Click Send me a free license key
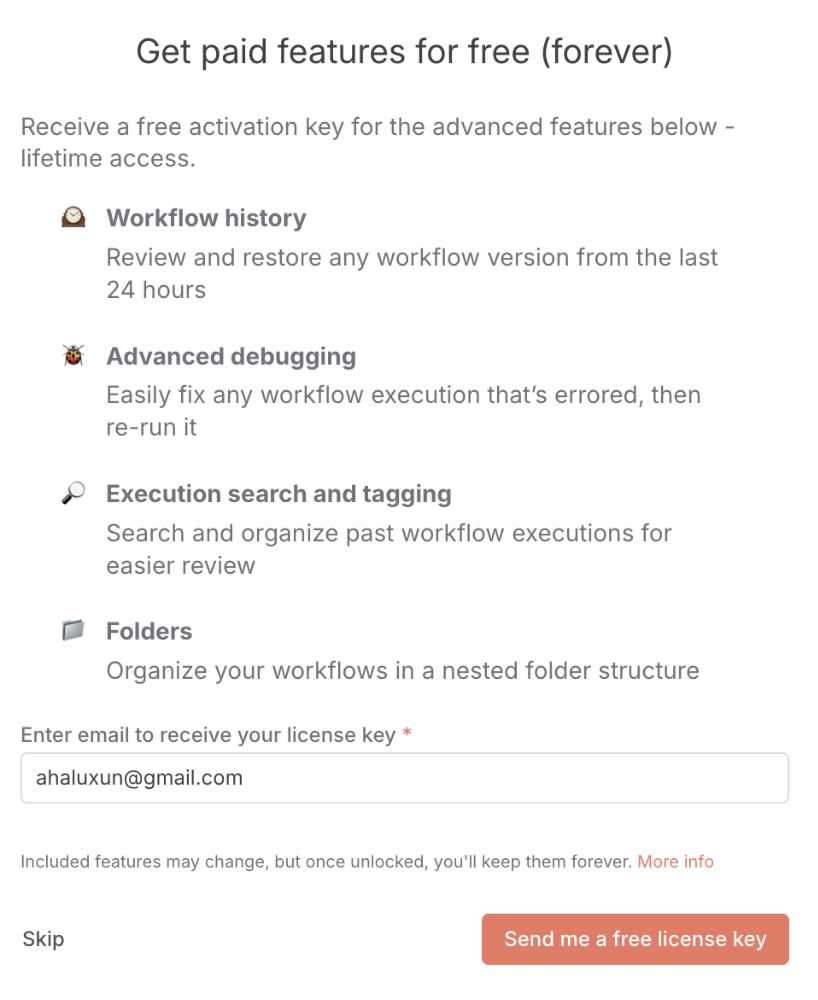Screen dimensions: 818x1000 [x=635, y=939]
